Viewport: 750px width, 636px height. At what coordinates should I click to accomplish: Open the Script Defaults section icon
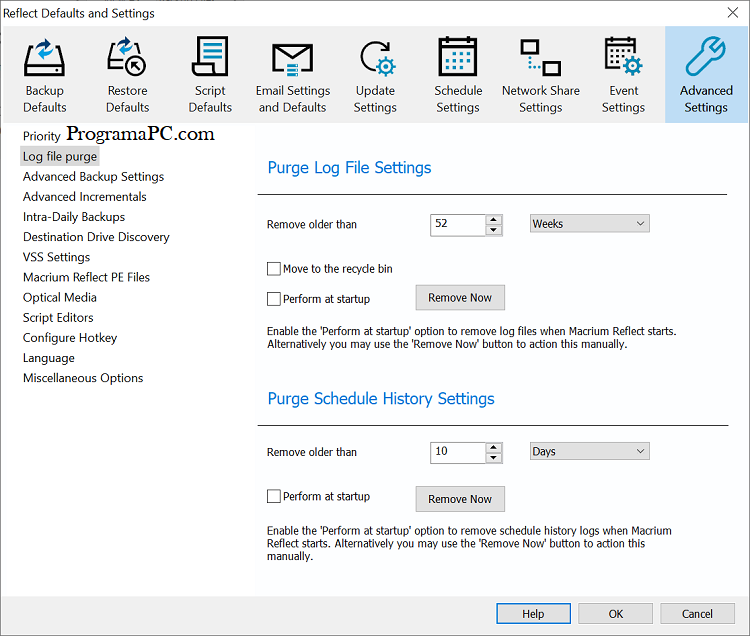point(210,56)
